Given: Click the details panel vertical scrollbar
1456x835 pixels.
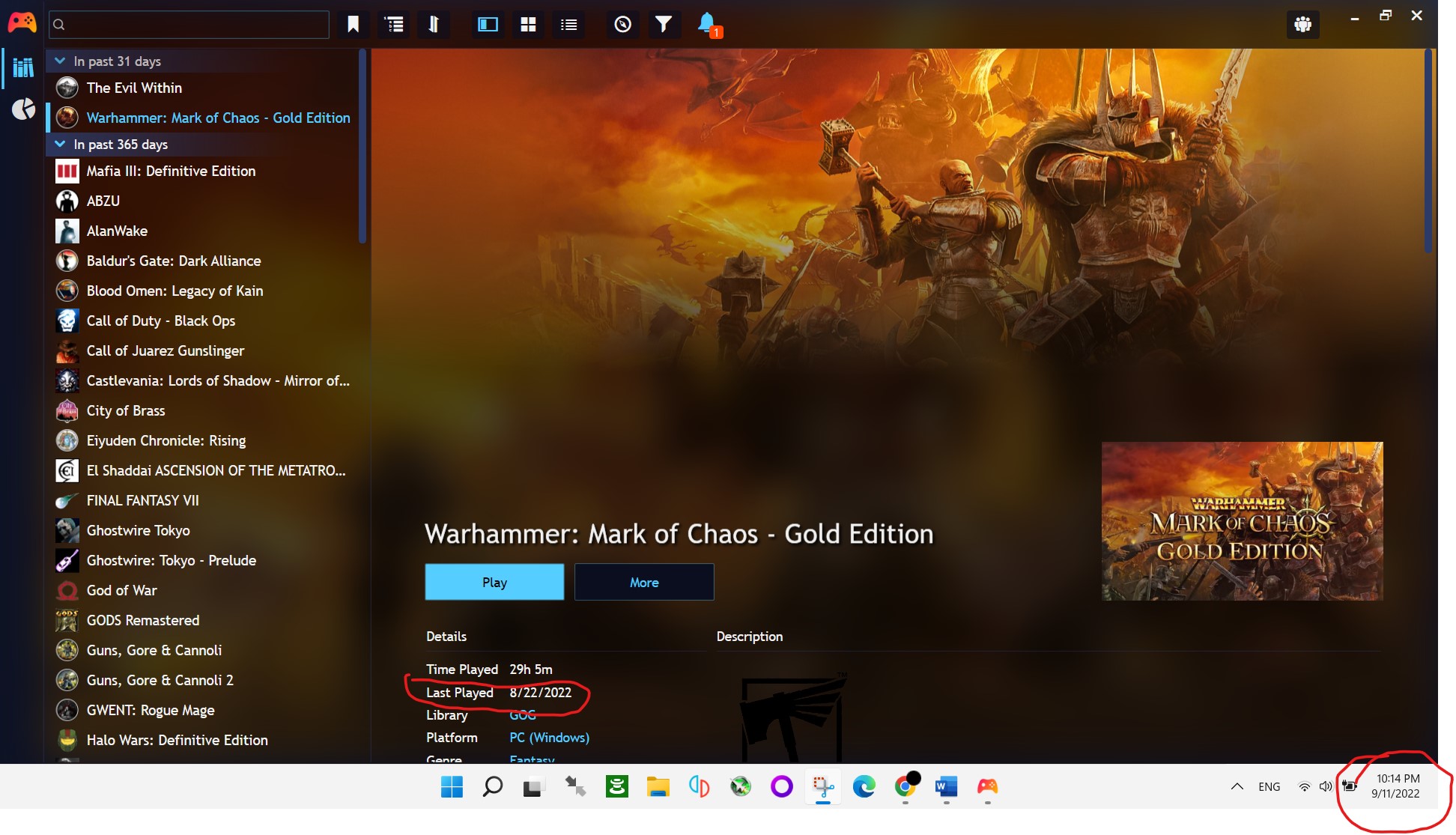Looking at the screenshot, I should click(x=1428, y=151).
